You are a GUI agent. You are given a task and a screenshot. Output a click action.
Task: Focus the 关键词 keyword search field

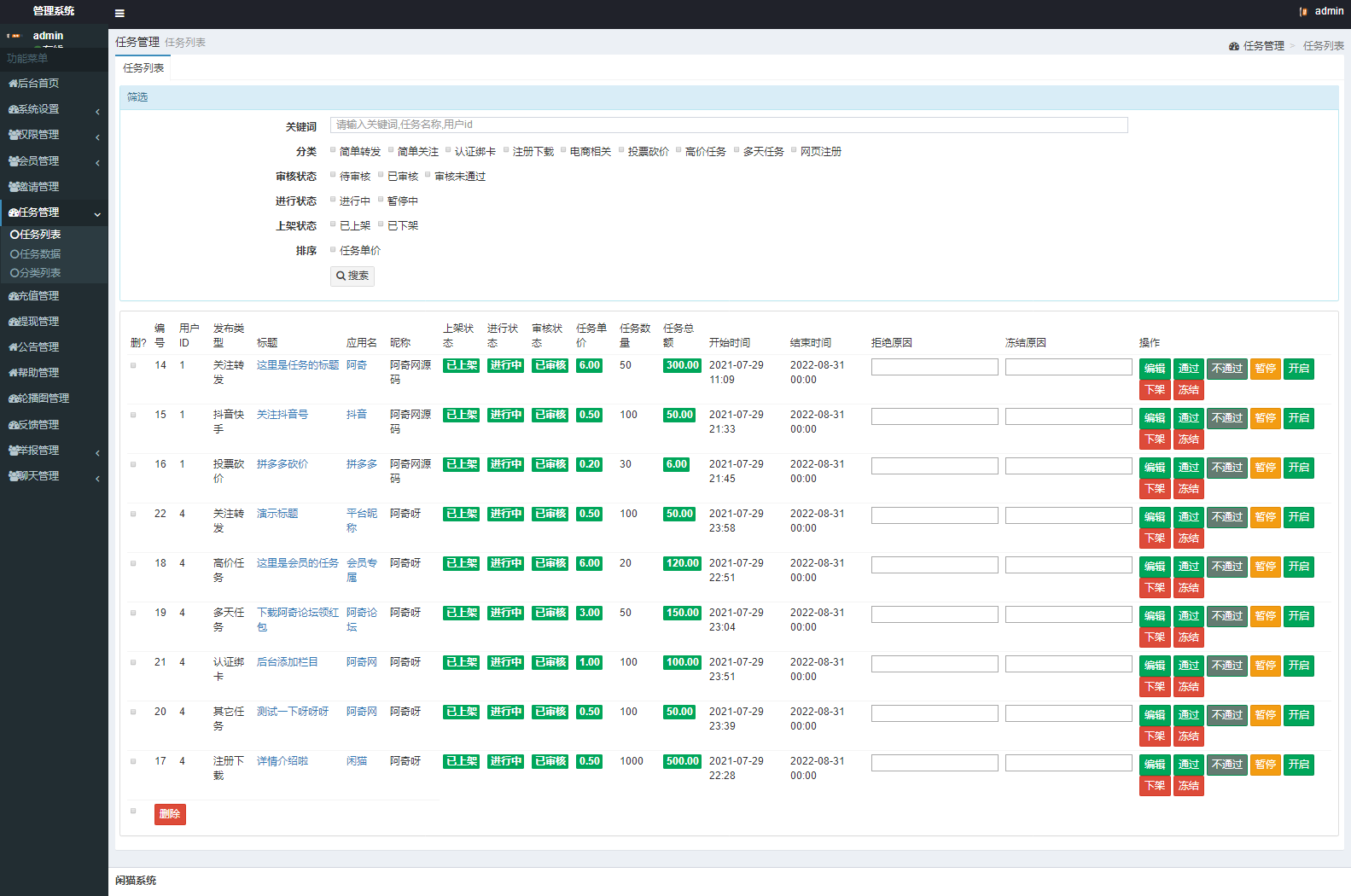729,125
